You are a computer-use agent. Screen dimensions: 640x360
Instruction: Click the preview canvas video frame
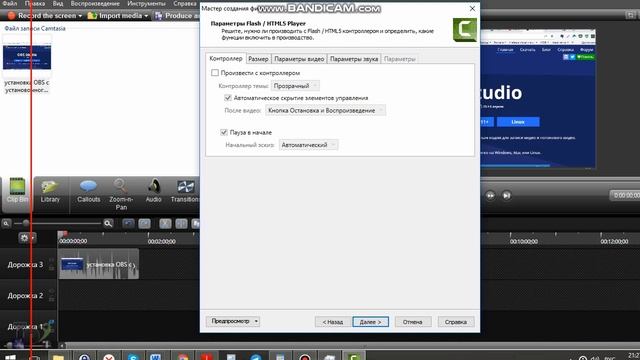pos(538,99)
